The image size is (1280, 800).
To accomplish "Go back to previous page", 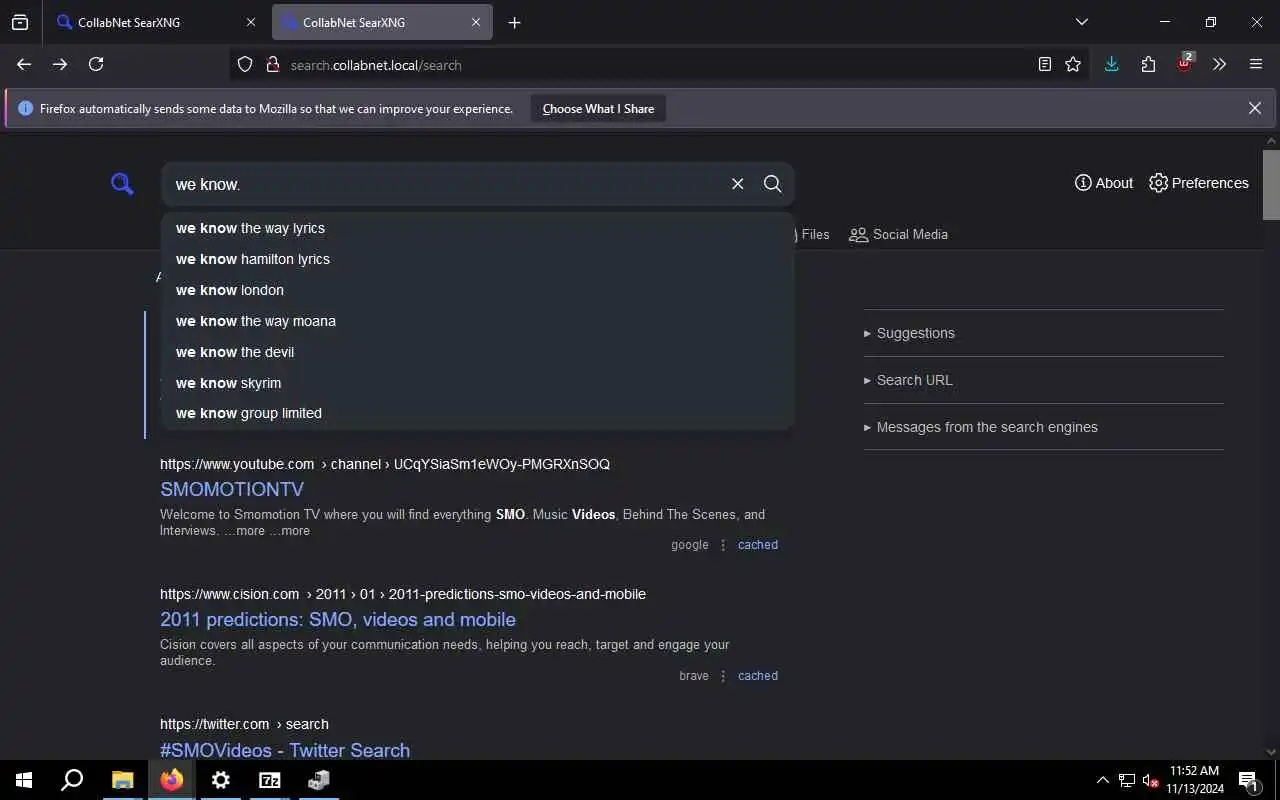I will coord(24,64).
